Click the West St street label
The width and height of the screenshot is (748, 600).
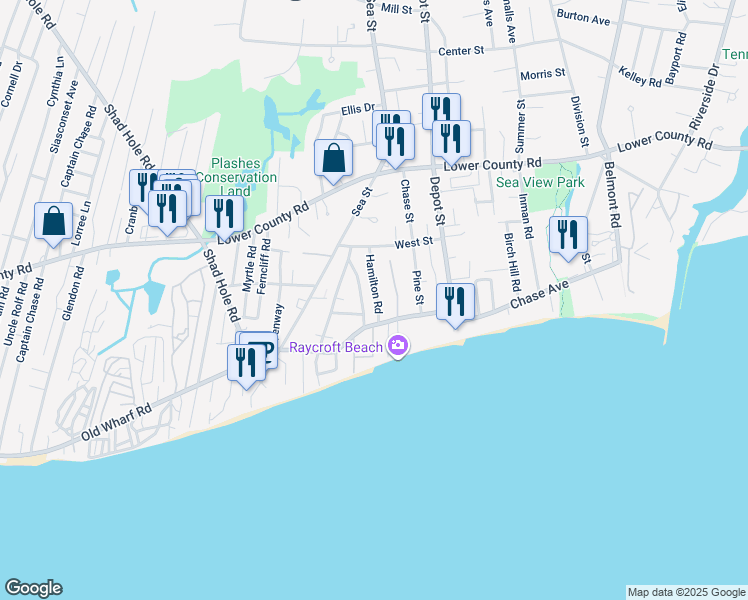click(414, 243)
